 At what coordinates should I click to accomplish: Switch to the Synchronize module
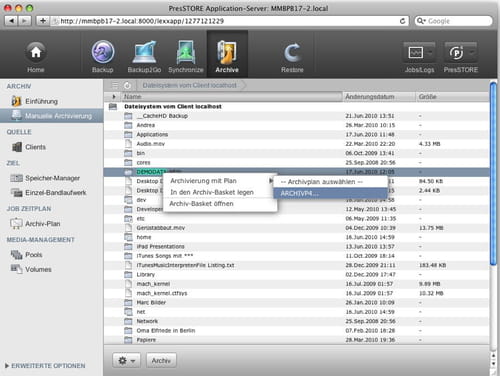[186, 56]
